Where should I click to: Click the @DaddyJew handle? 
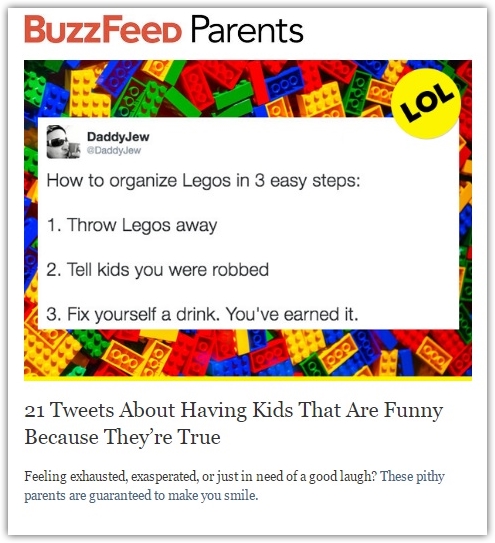click(x=114, y=150)
